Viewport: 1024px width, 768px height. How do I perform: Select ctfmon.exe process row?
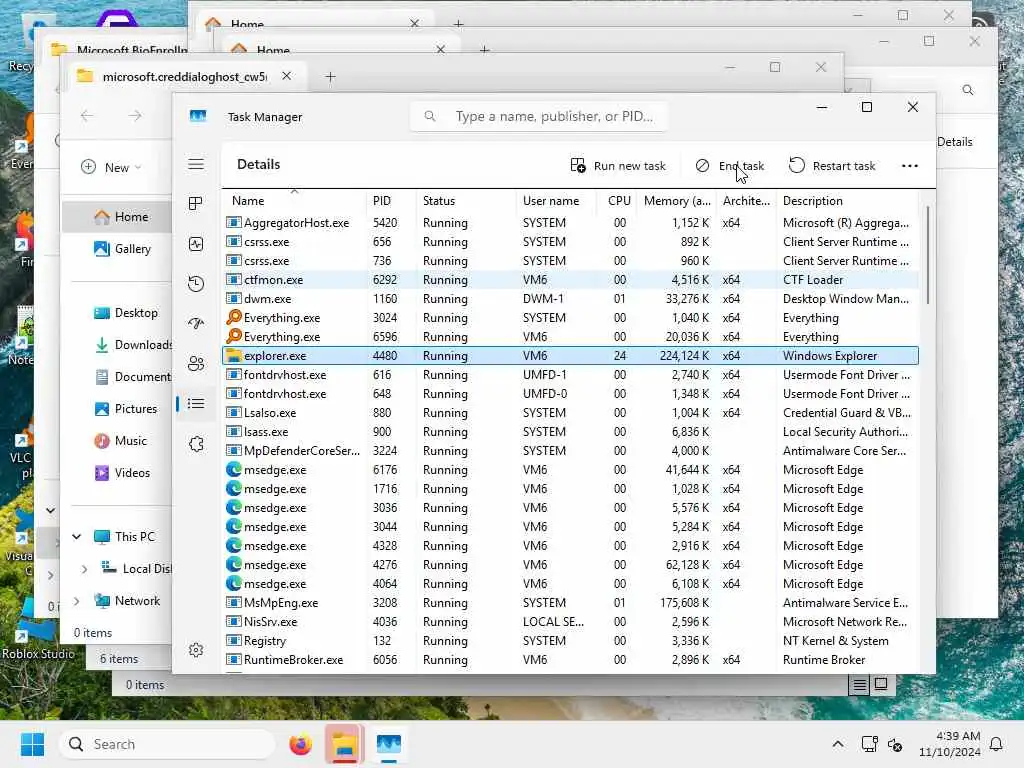[x=570, y=280]
